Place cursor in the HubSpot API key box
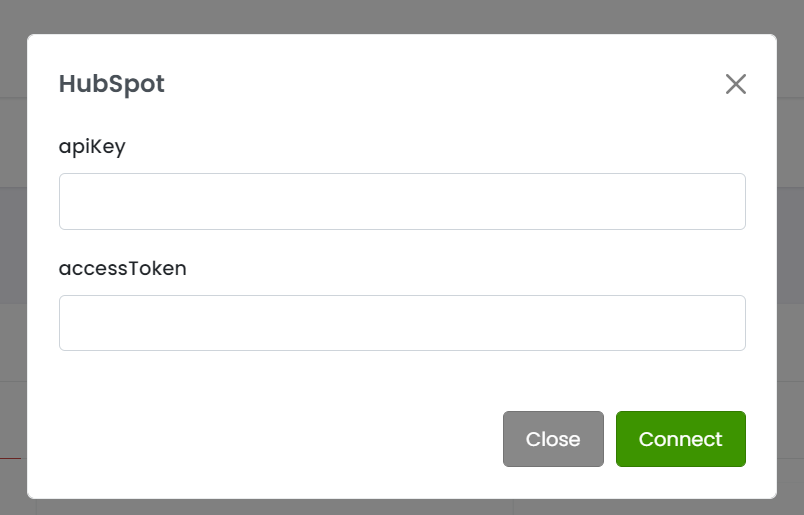The width and height of the screenshot is (804, 515). (402, 201)
